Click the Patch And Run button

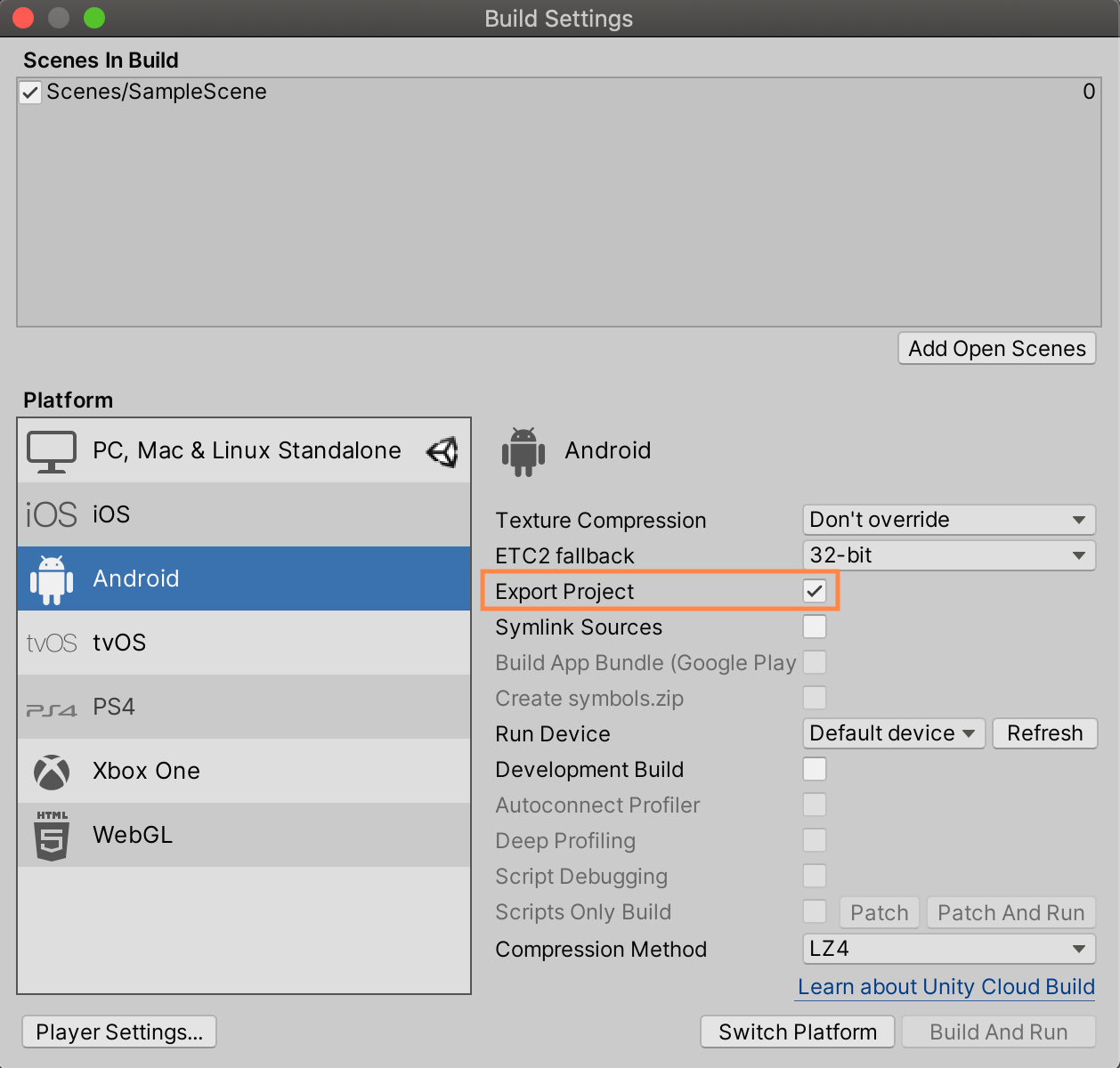[x=1011, y=912]
